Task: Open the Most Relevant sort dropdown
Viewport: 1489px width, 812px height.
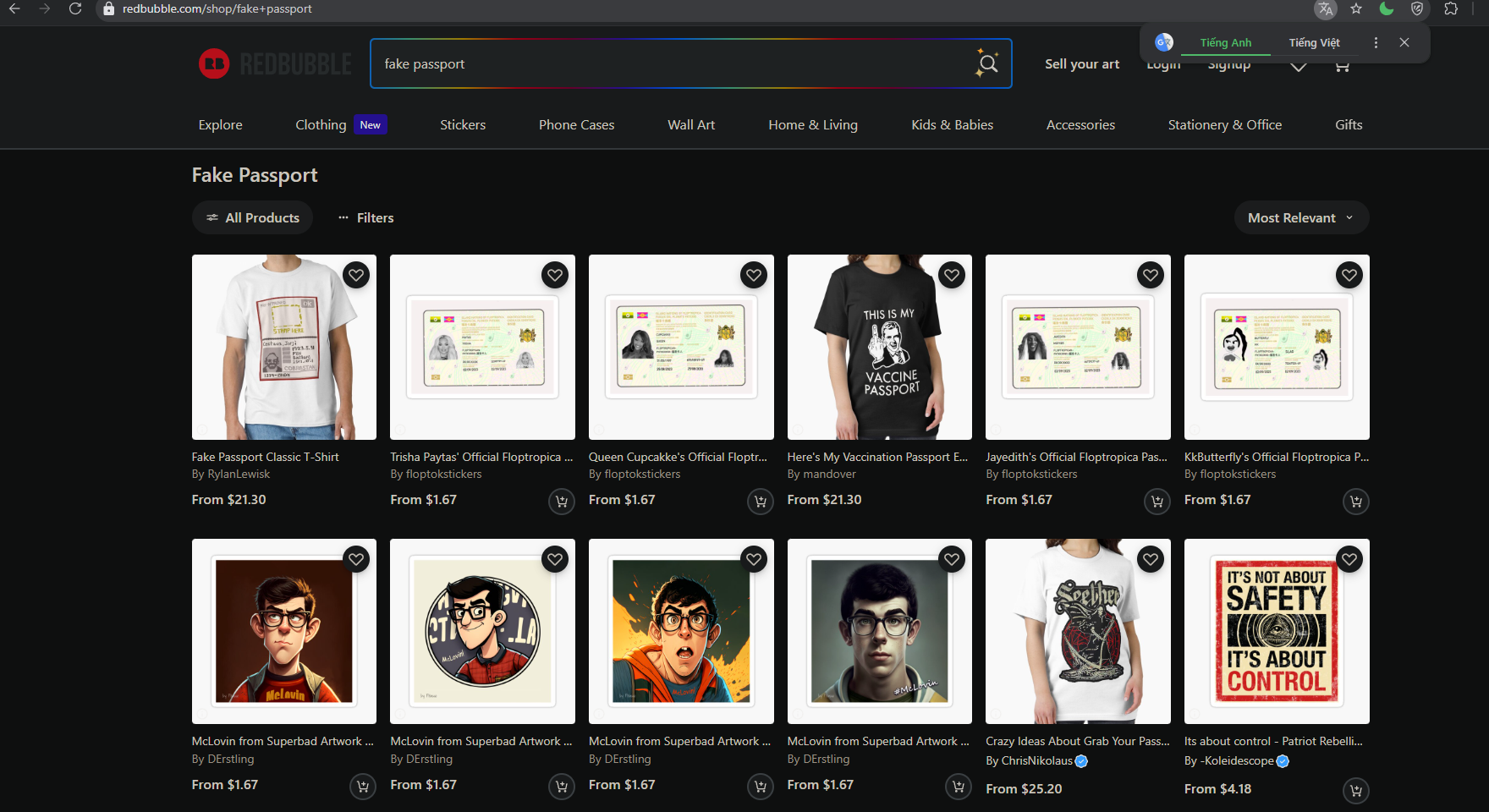Action: 1301,217
